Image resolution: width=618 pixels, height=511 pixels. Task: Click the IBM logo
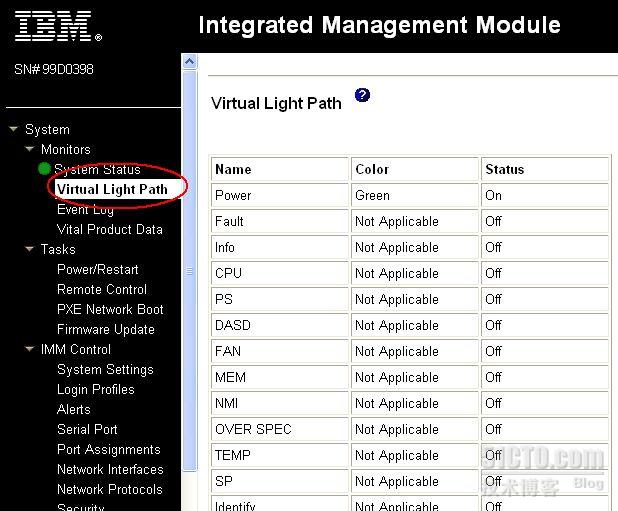pyautogui.click(x=57, y=27)
